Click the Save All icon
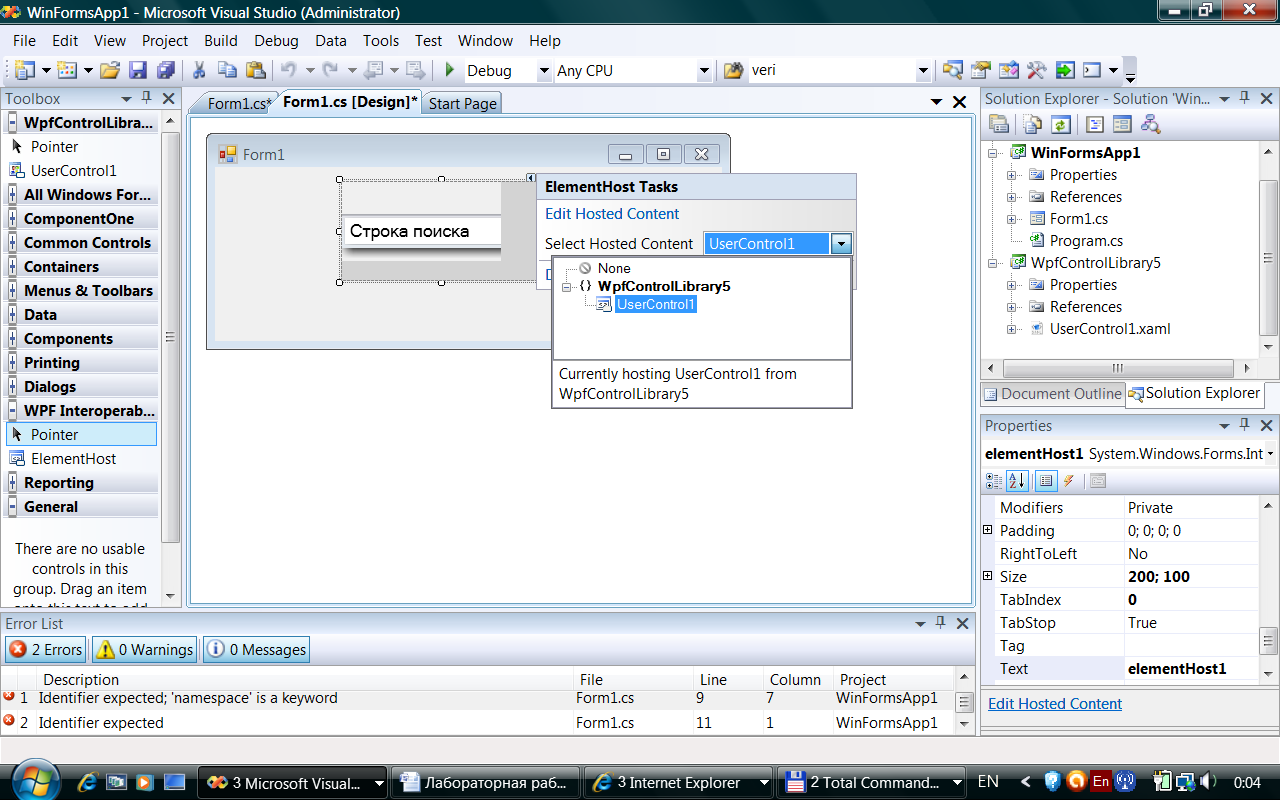Screen dimensions: 1280x800 pyautogui.click(x=166, y=70)
